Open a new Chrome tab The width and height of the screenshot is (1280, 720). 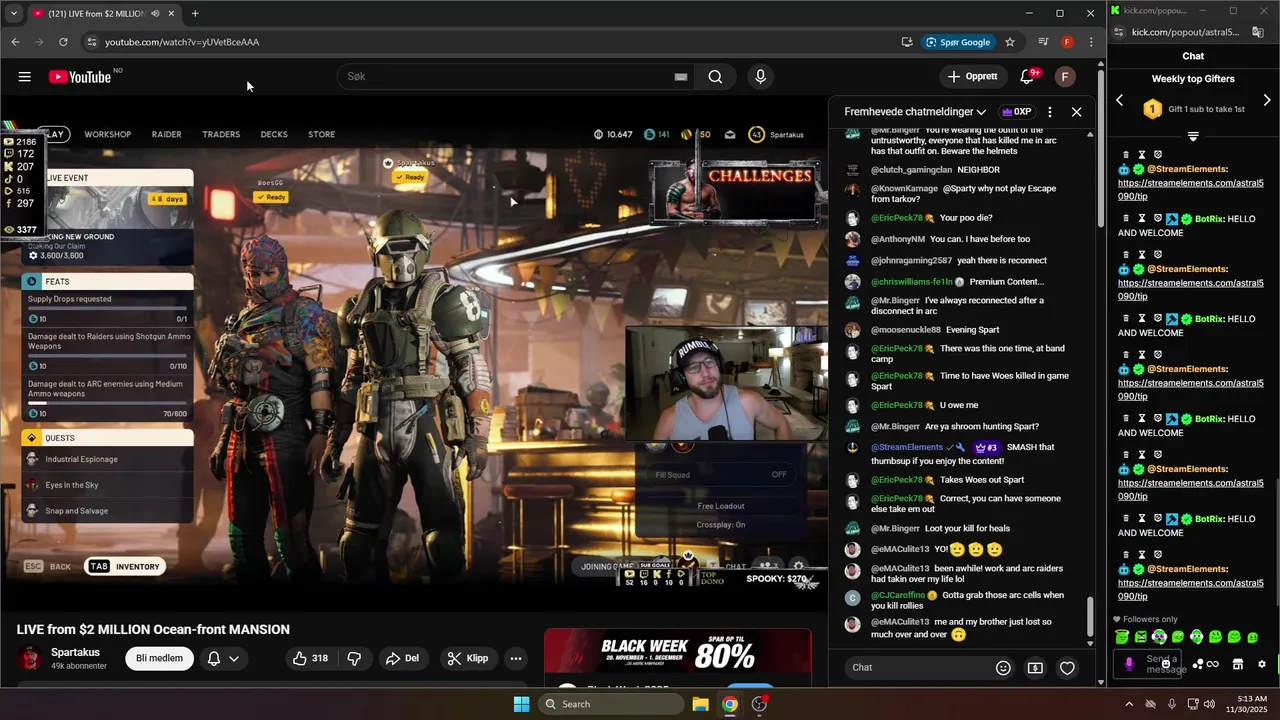click(x=195, y=14)
